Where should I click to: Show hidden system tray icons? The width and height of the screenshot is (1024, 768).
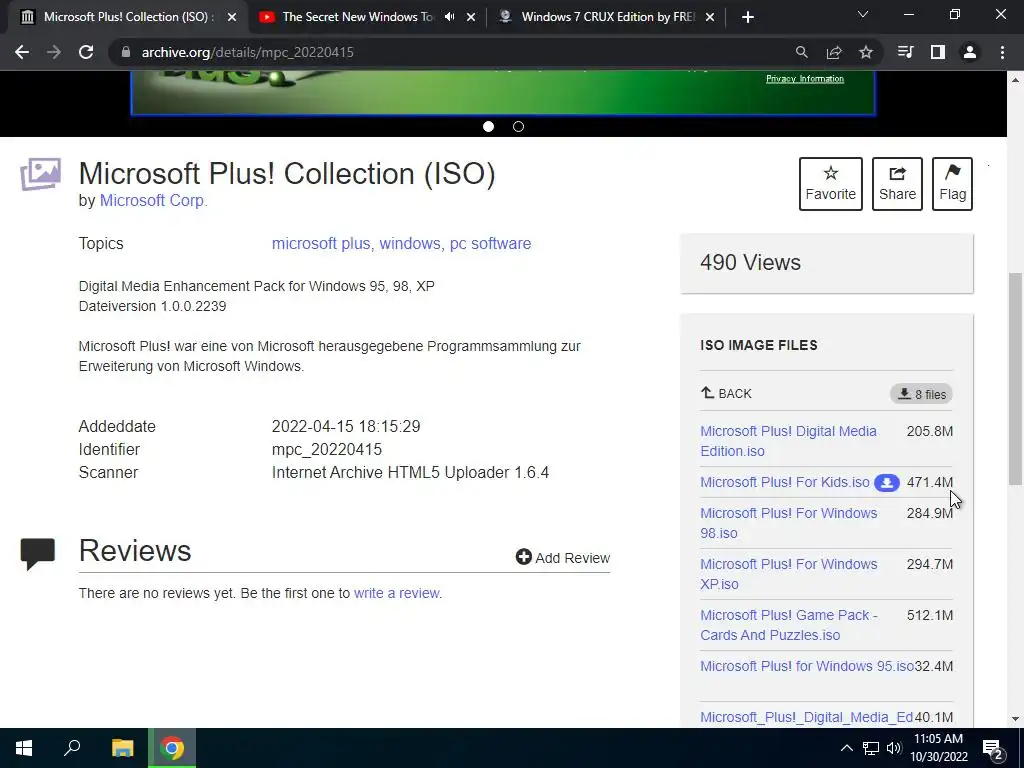846,748
